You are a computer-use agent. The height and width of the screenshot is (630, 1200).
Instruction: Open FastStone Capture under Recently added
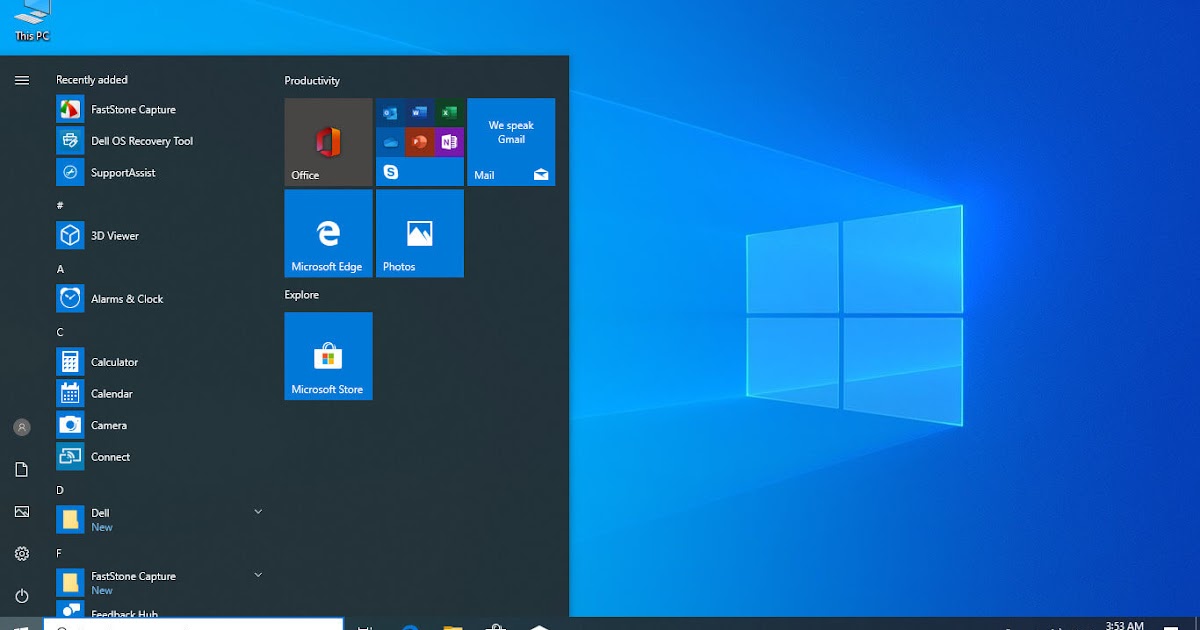[160, 110]
